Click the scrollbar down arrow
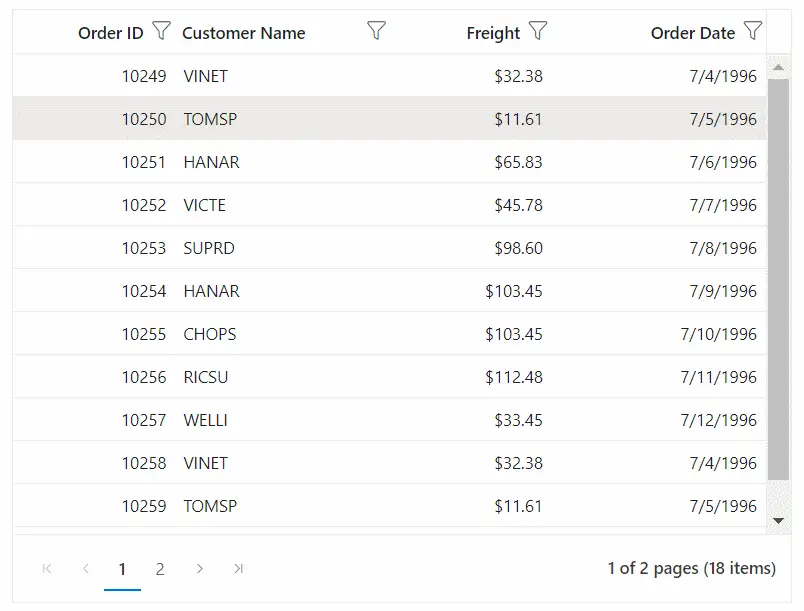Image resolution: width=804 pixels, height=611 pixels. (779, 520)
